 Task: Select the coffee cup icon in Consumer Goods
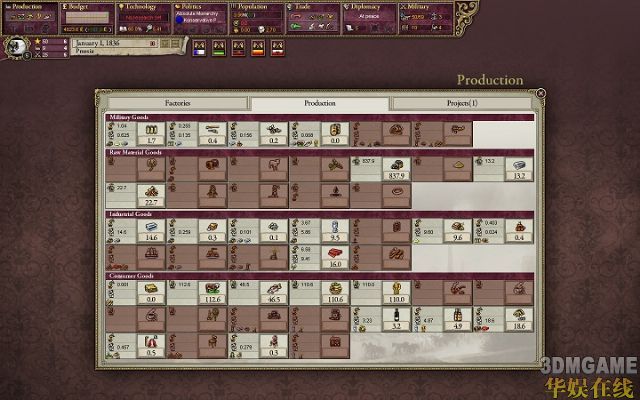[151, 315]
